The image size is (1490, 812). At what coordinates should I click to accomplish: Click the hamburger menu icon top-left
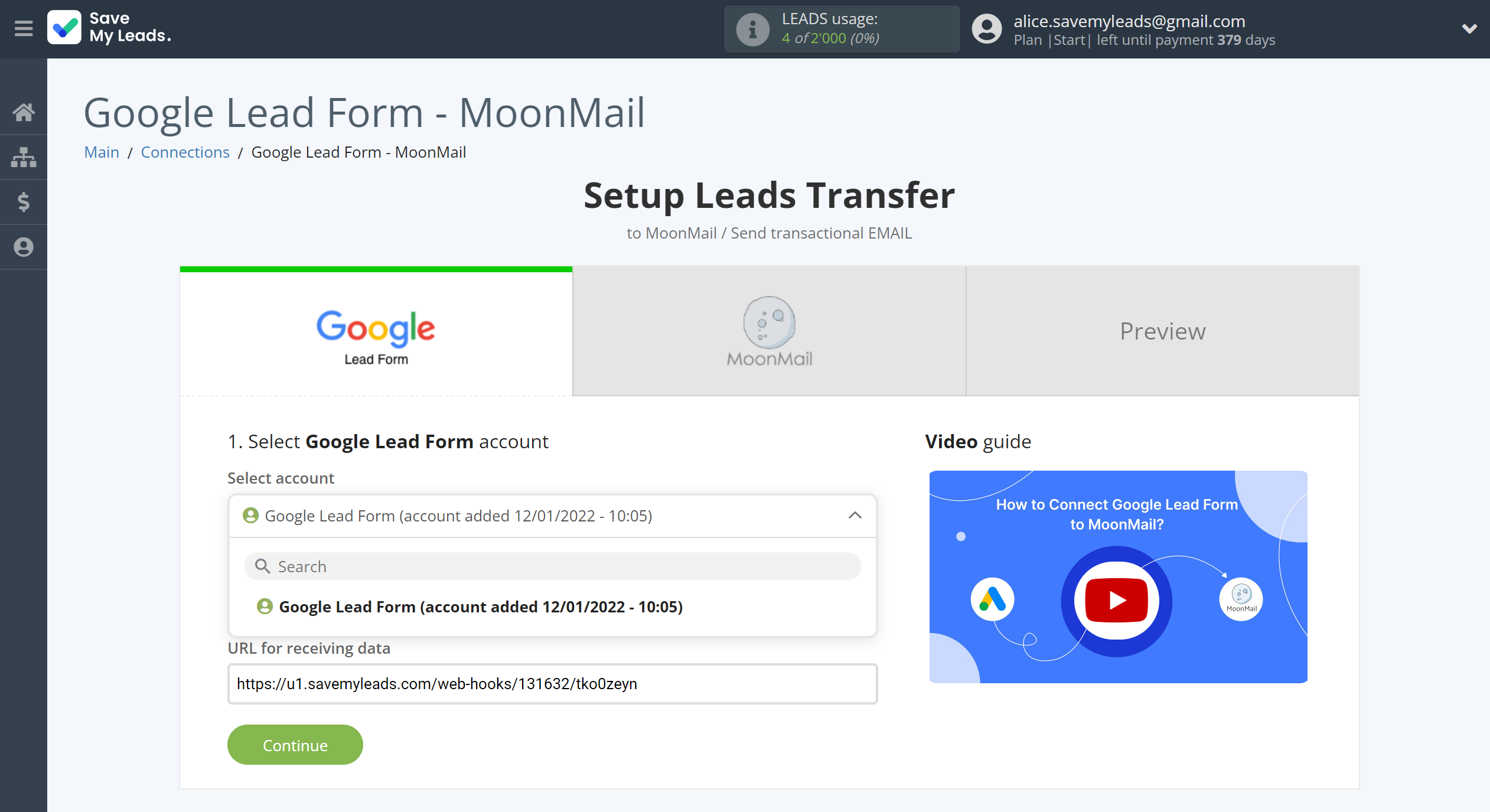pos(23,28)
